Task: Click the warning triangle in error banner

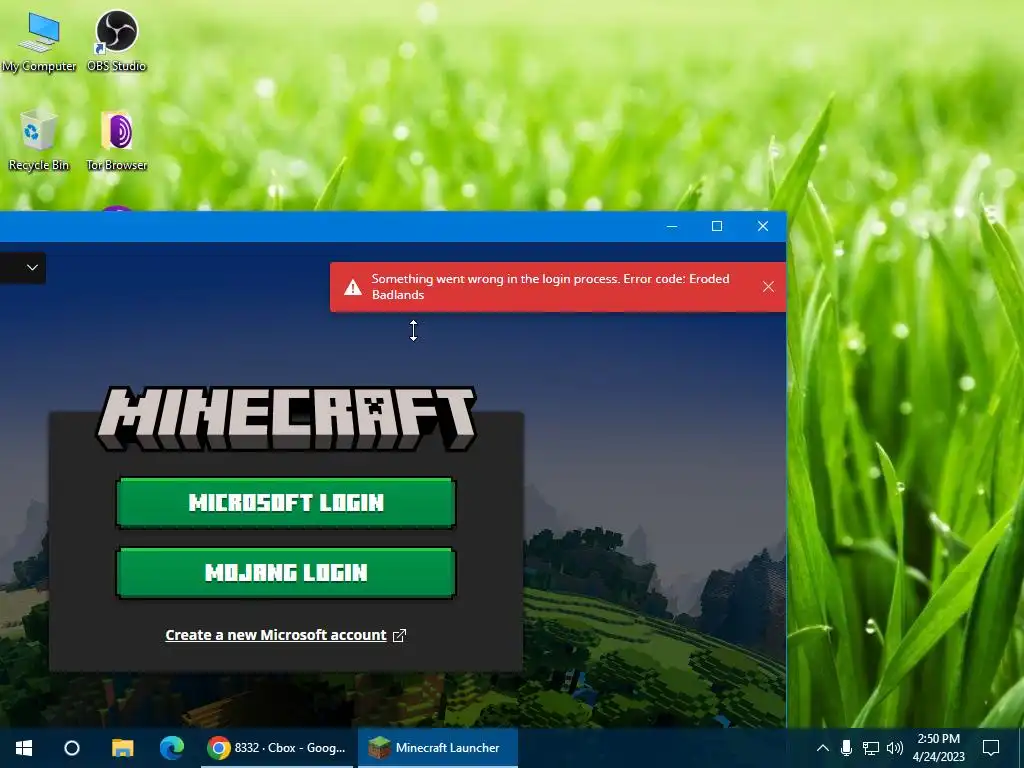Action: [353, 287]
